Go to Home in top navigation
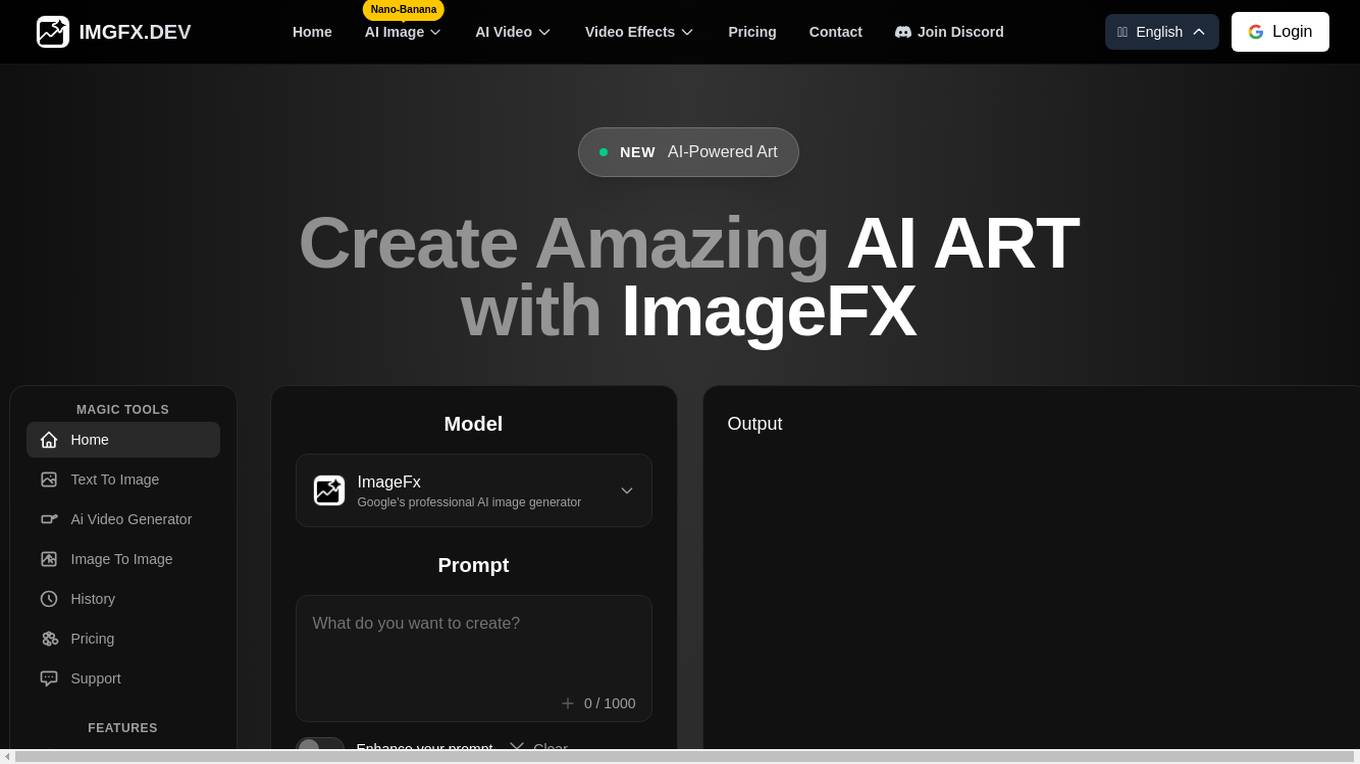Image resolution: width=1360 pixels, height=764 pixels. click(312, 32)
